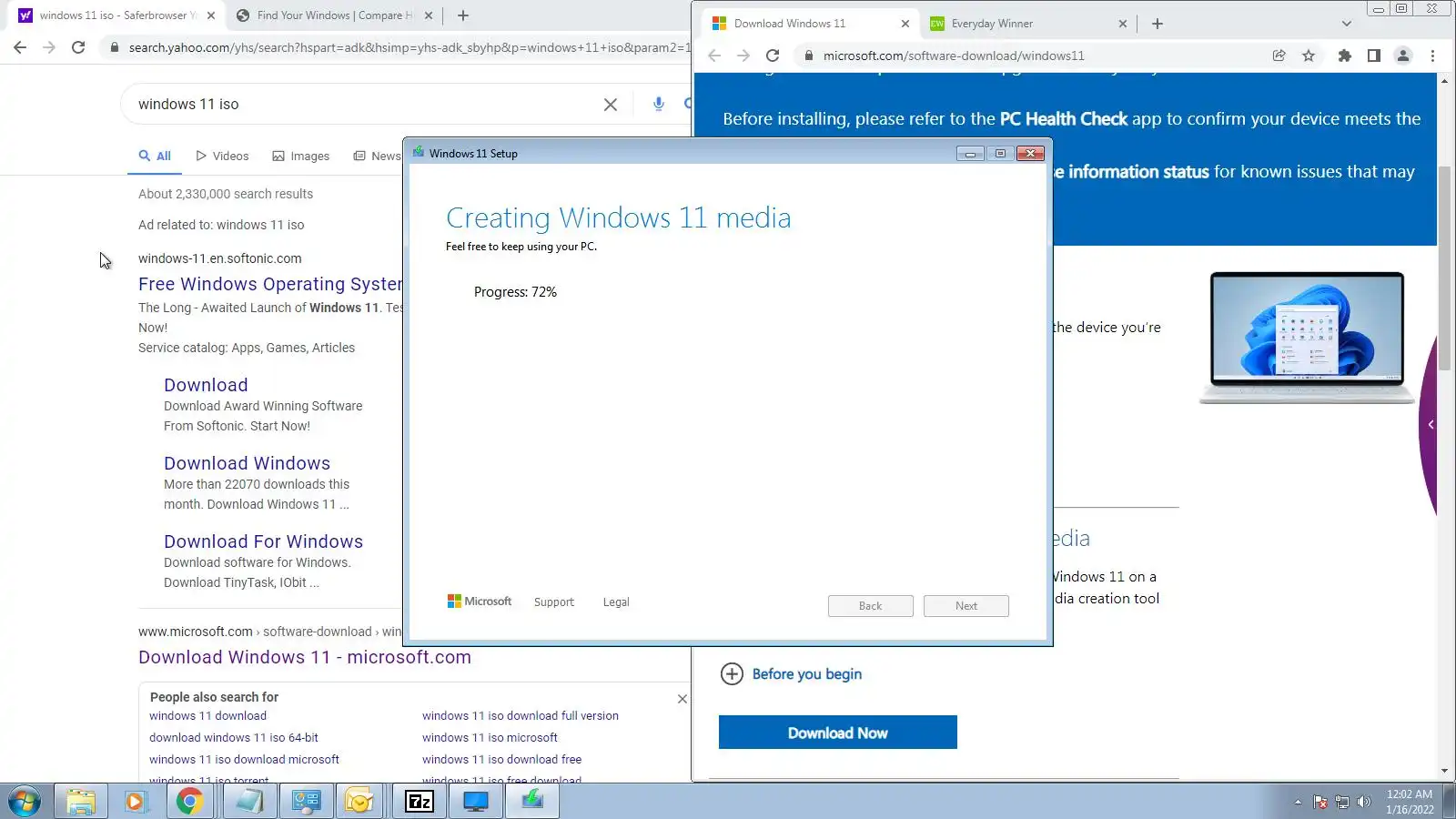Open the 'PC Health Check' link
The height and width of the screenshot is (819, 1456).
[x=1064, y=119]
